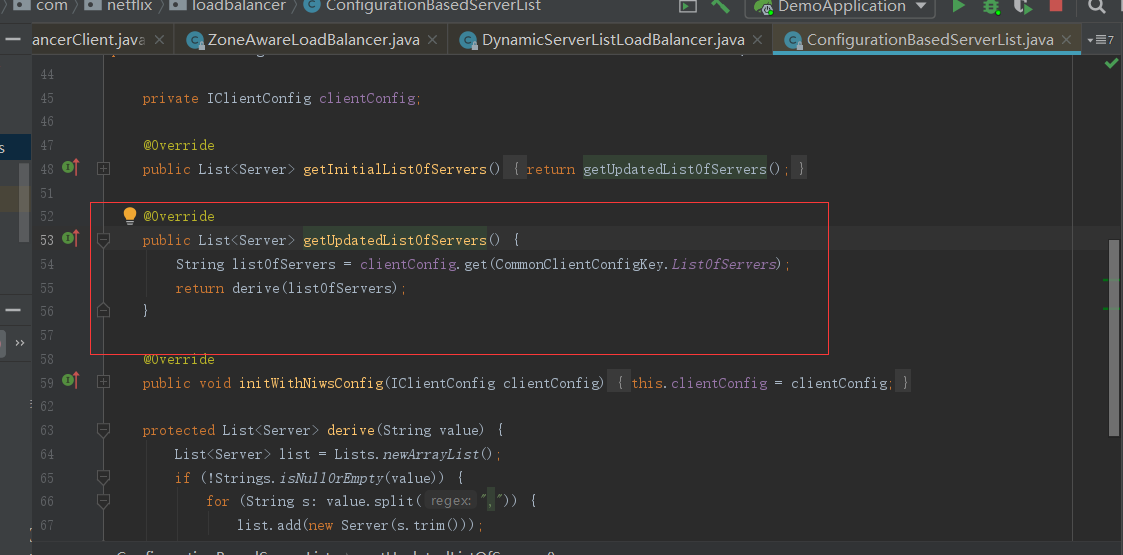Hide the side panel with the top minus icon

coord(12,39)
